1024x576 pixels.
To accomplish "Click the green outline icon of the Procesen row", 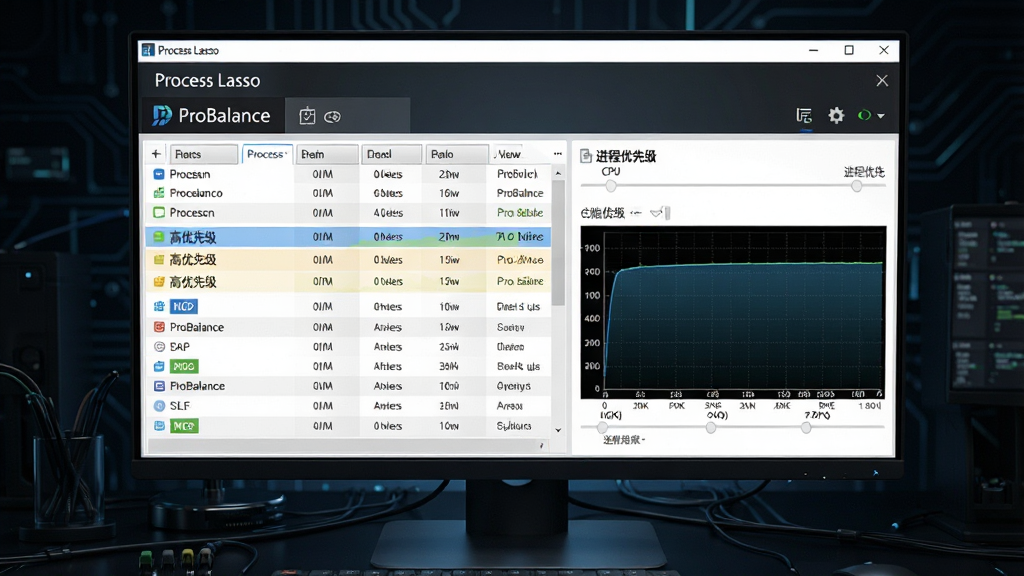I will (159, 213).
